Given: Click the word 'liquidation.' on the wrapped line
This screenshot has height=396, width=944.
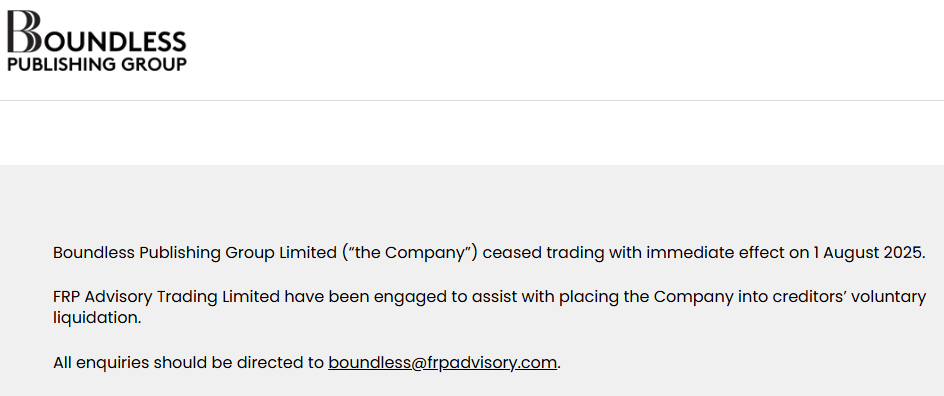Looking at the screenshot, I should click(97, 318).
